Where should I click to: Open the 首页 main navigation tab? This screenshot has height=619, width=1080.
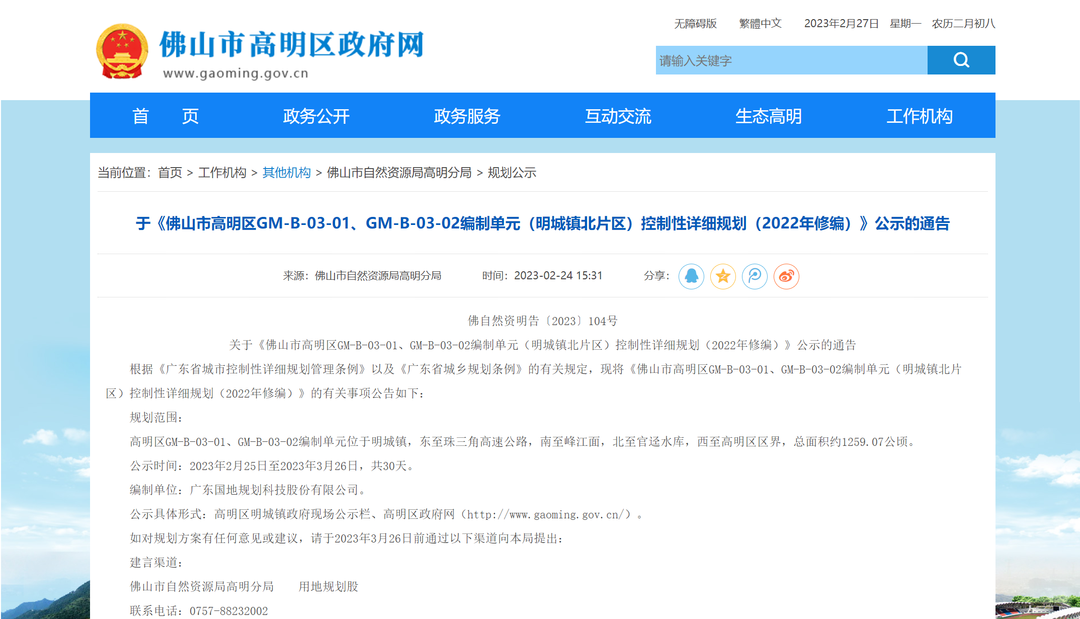(x=165, y=116)
